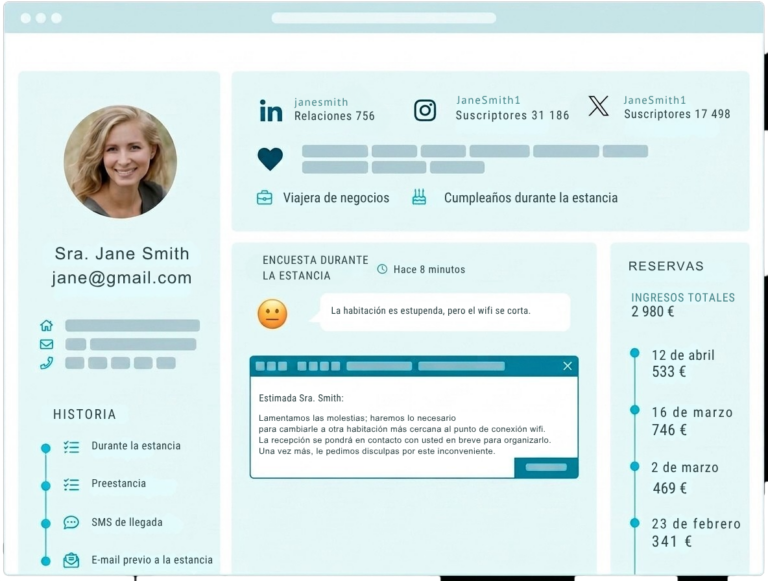Select the 533 € reservation amount
Viewport: 768px width, 581px height.
[x=669, y=372]
